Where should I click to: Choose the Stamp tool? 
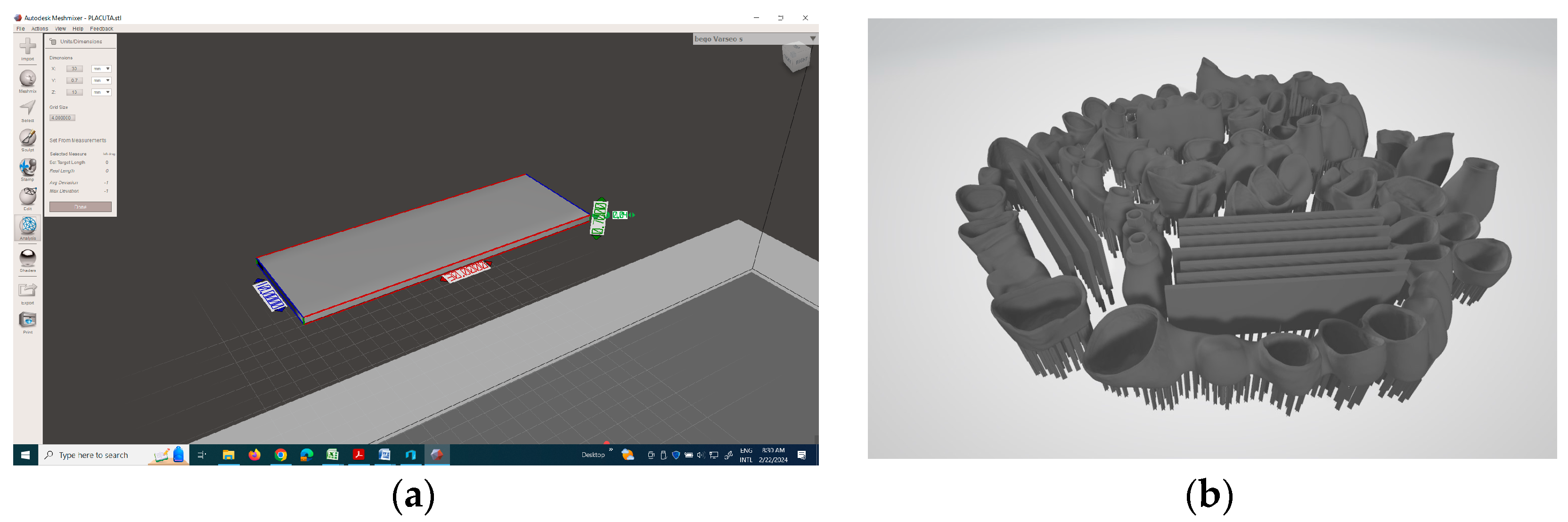click(x=27, y=167)
